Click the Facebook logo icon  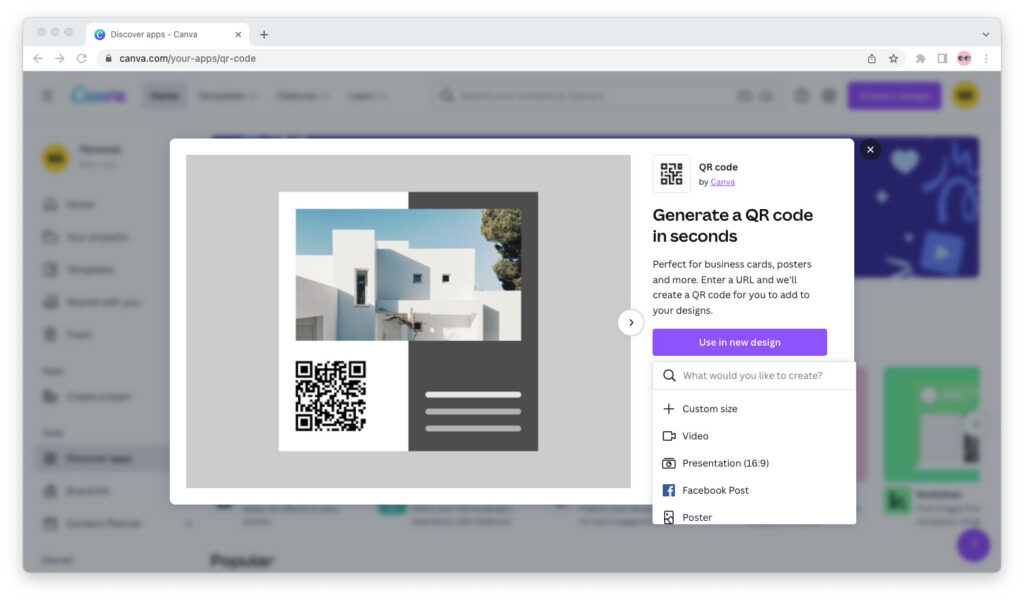[669, 490]
